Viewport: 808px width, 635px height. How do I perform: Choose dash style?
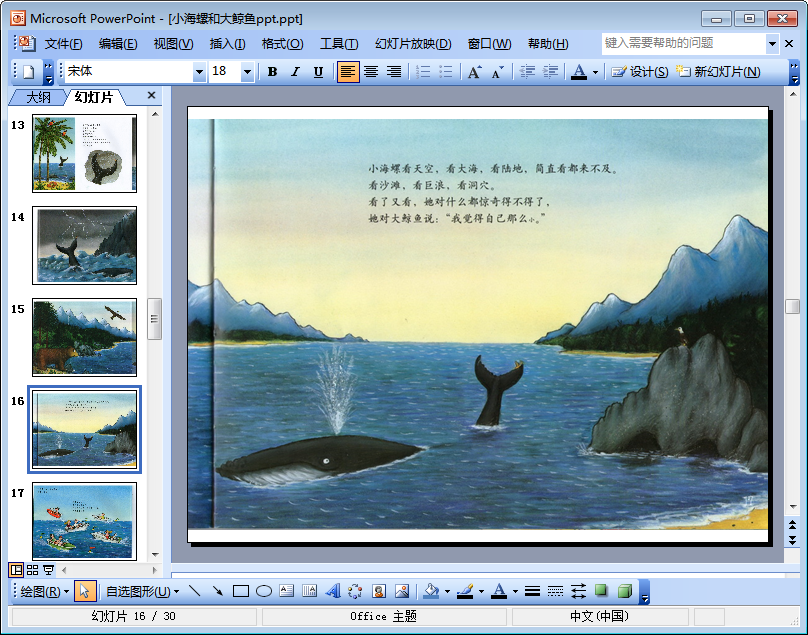(x=556, y=591)
